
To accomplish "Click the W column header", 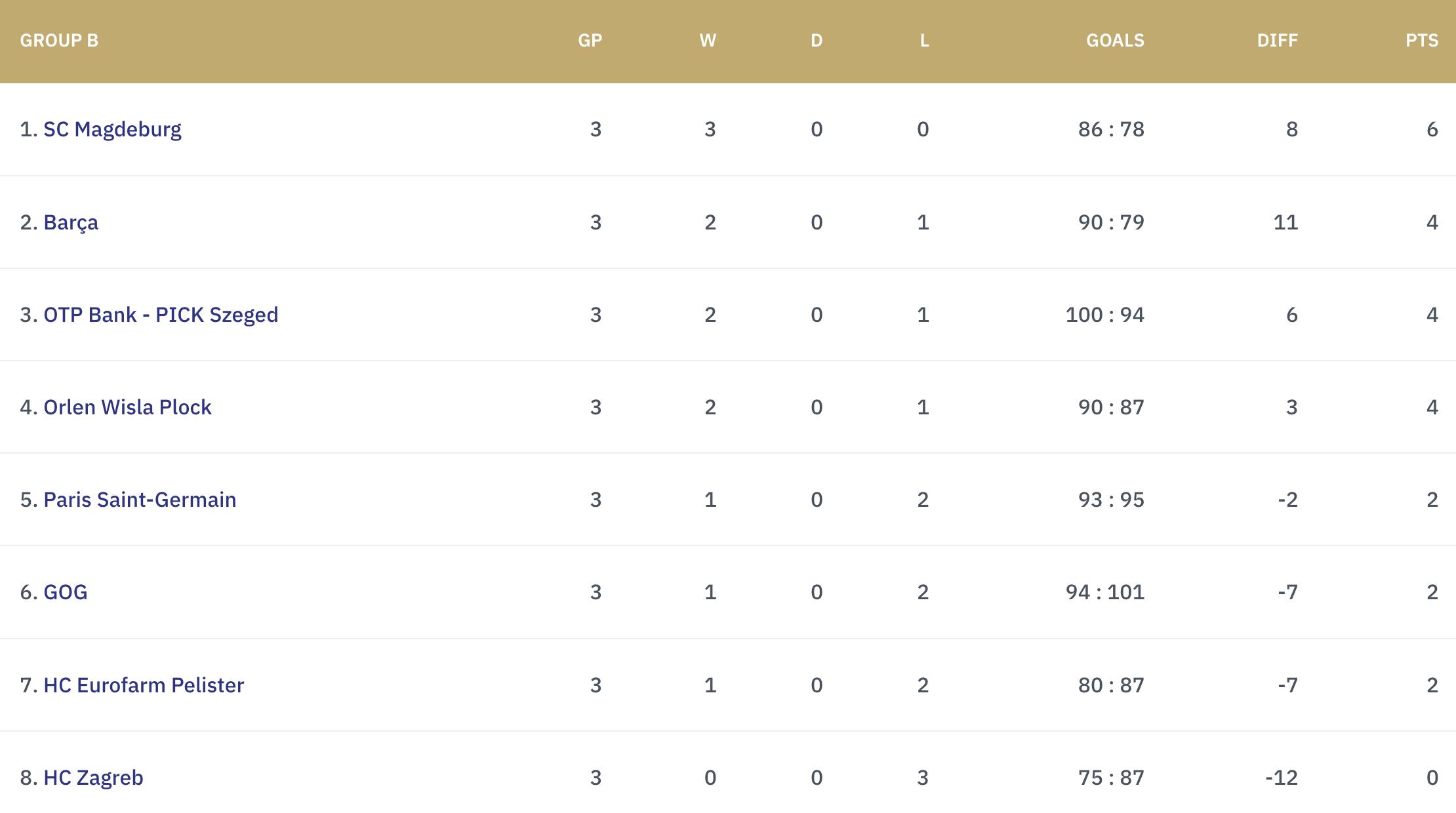I will click(x=708, y=41).
